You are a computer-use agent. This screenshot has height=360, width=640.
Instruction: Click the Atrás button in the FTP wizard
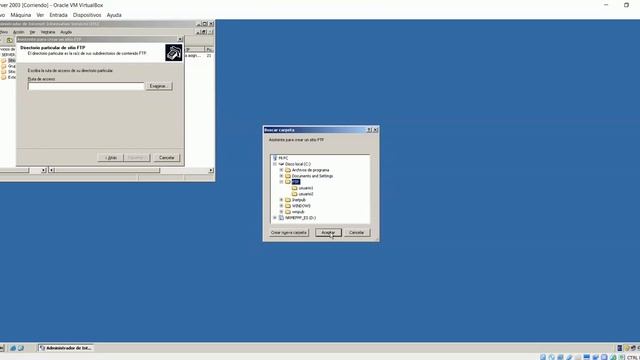click(111, 158)
